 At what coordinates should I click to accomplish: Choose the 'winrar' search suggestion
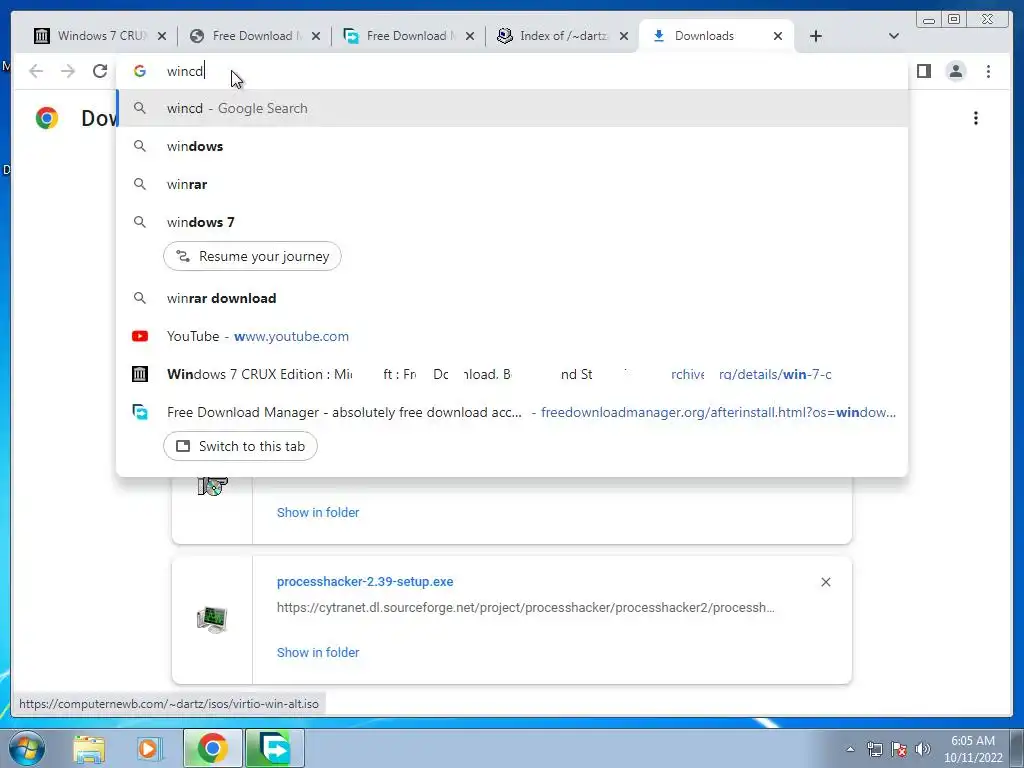(512, 184)
